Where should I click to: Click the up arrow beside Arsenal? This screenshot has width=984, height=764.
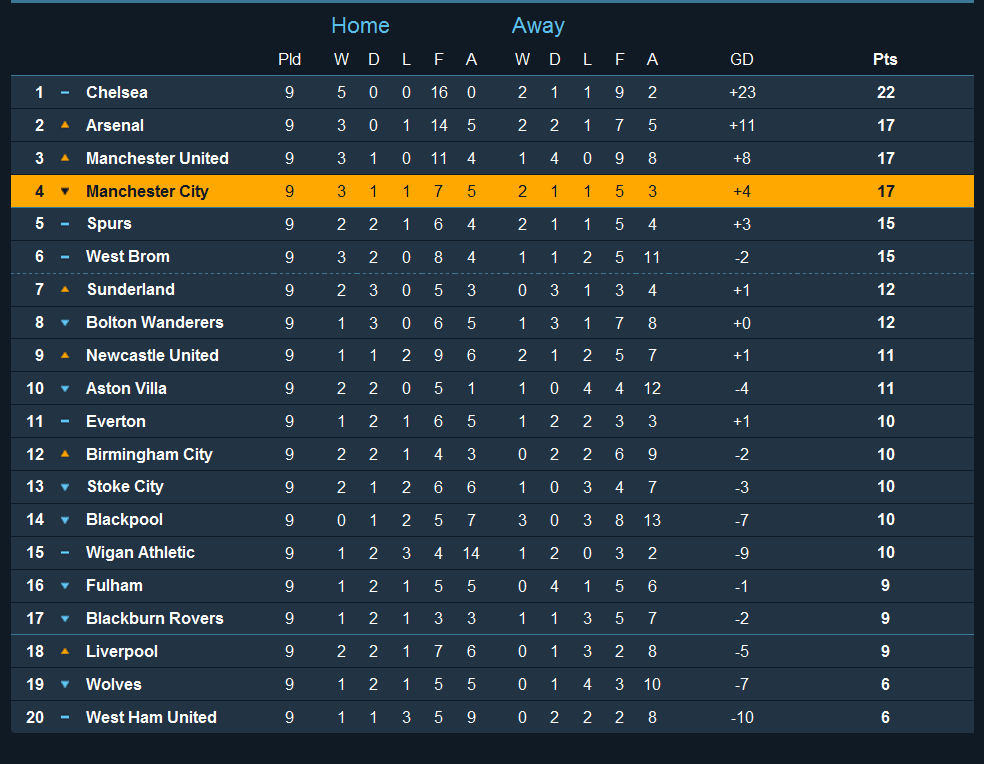[65, 125]
